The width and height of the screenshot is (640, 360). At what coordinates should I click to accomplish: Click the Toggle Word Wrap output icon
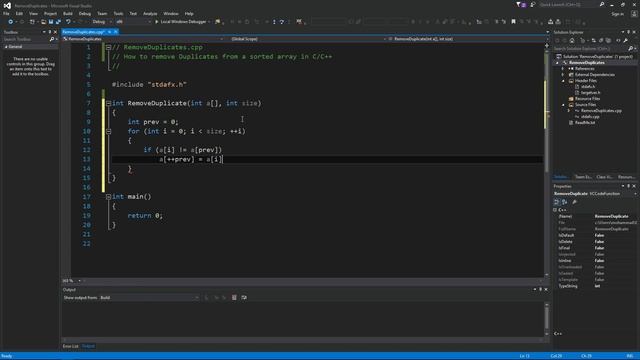(x=244, y=298)
